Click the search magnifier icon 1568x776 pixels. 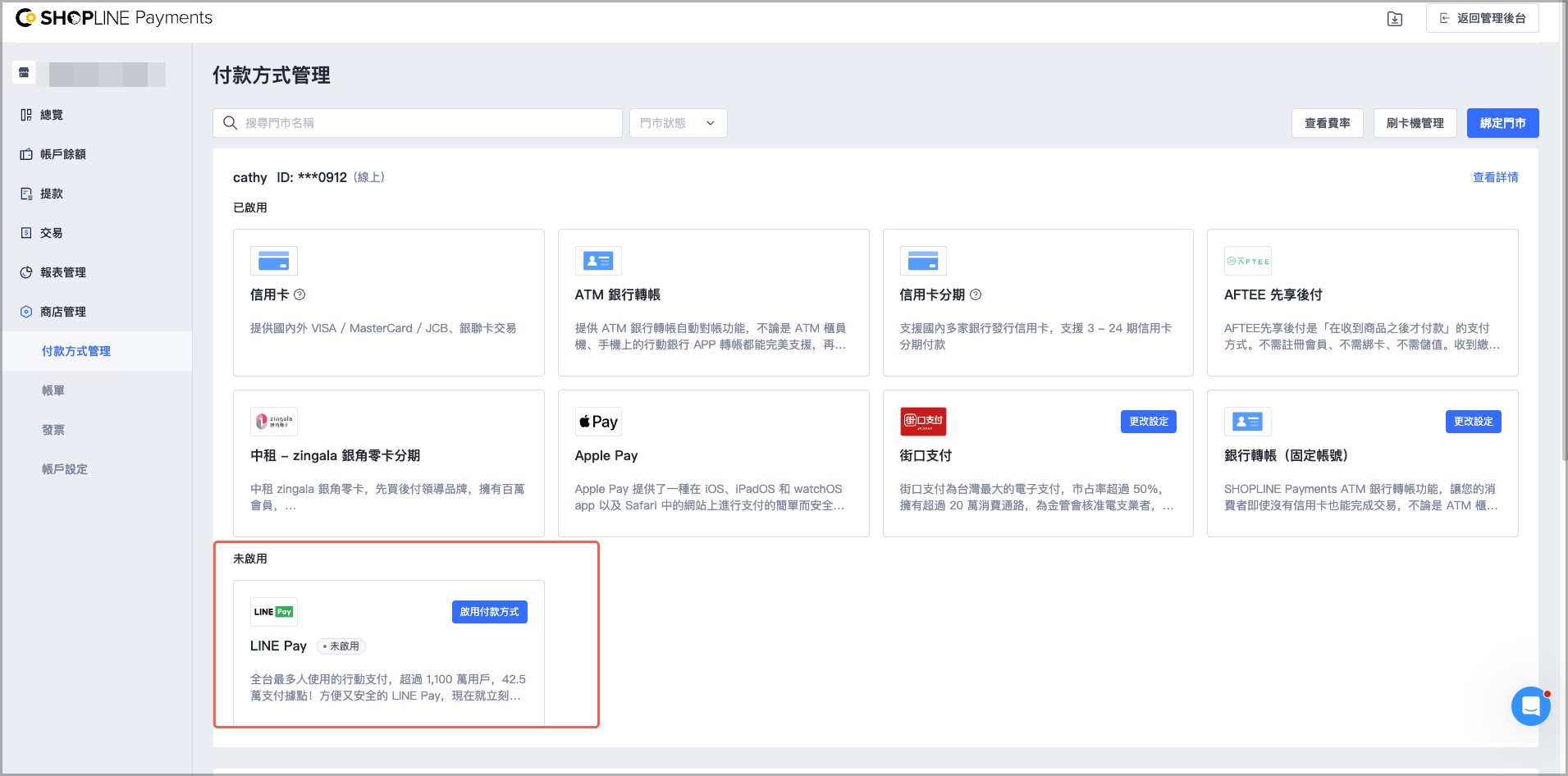pyautogui.click(x=231, y=123)
